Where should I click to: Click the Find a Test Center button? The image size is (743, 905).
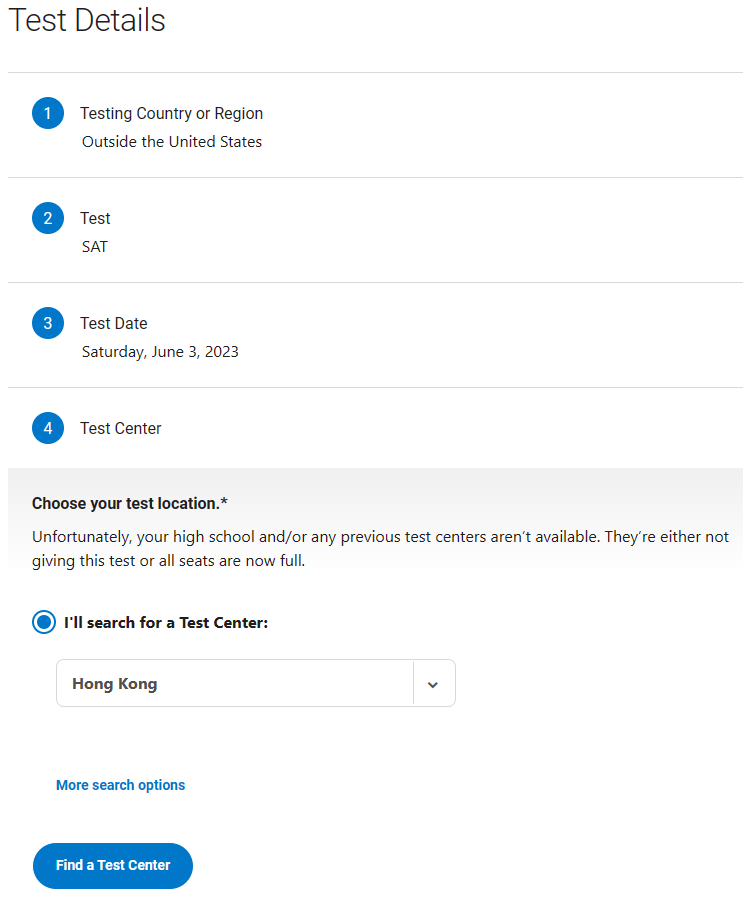113,866
